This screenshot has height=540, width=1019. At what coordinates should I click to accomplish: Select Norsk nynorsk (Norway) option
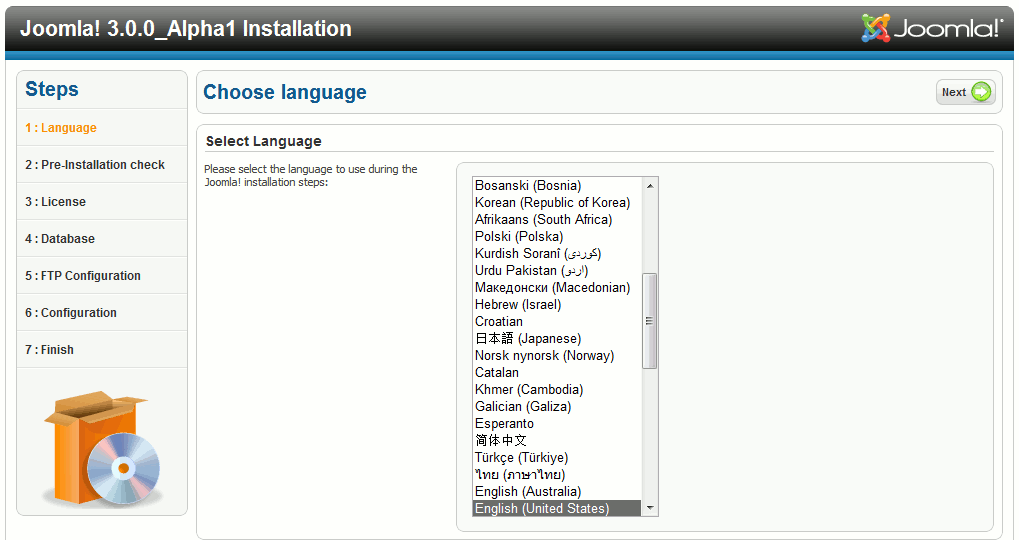[544, 356]
